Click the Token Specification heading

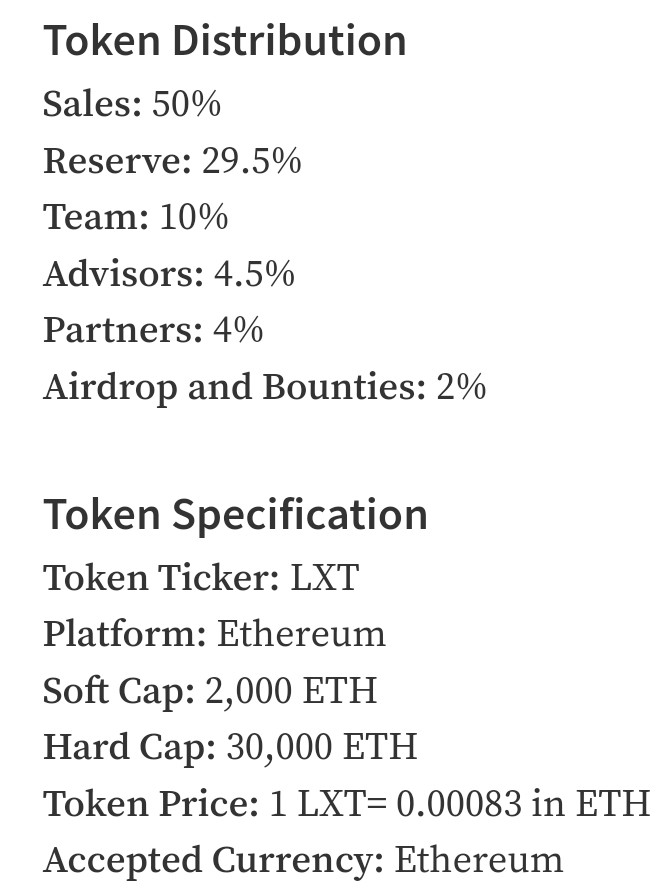click(x=235, y=515)
